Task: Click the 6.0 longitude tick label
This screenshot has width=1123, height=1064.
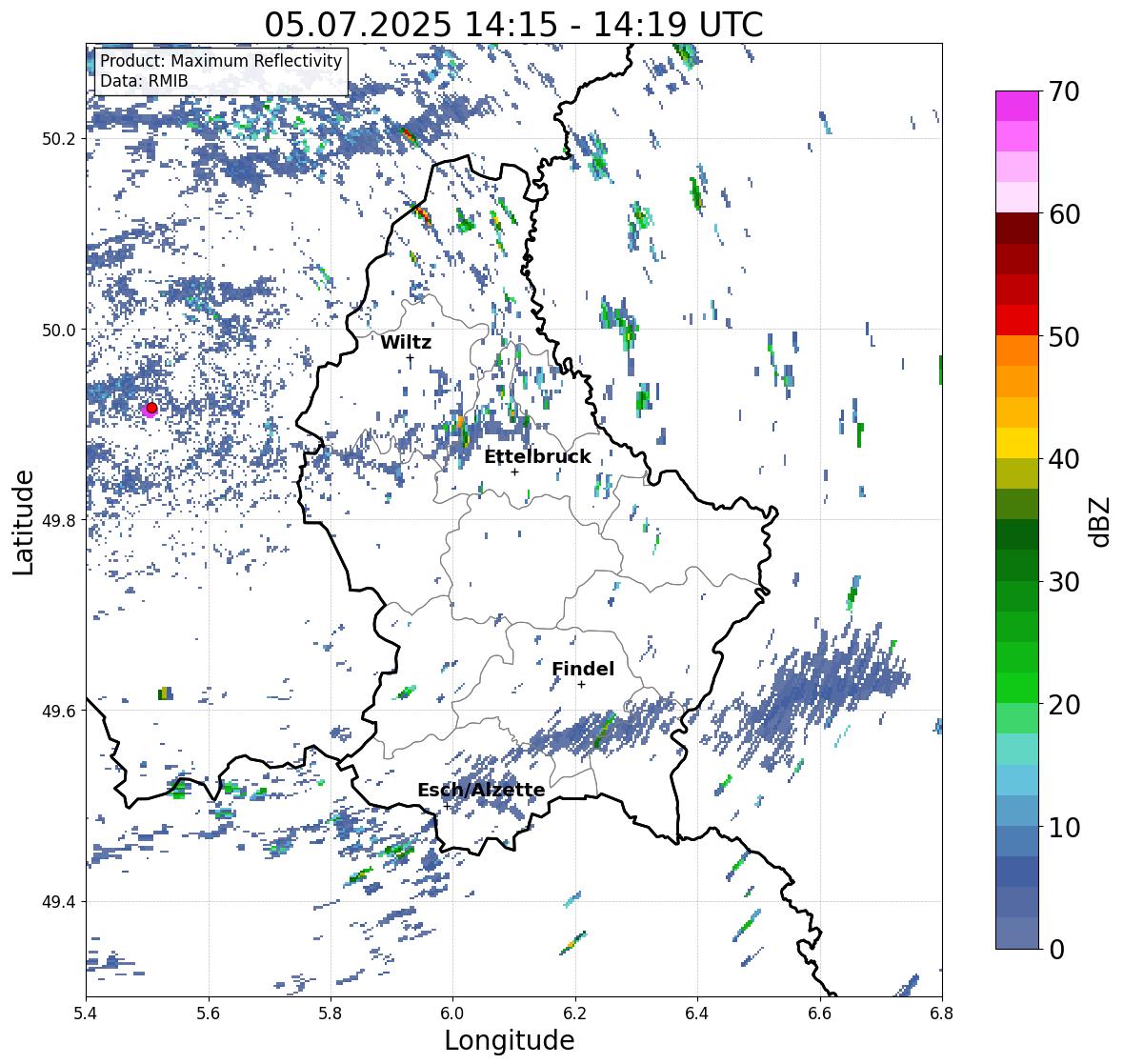Action: pos(452,1013)
